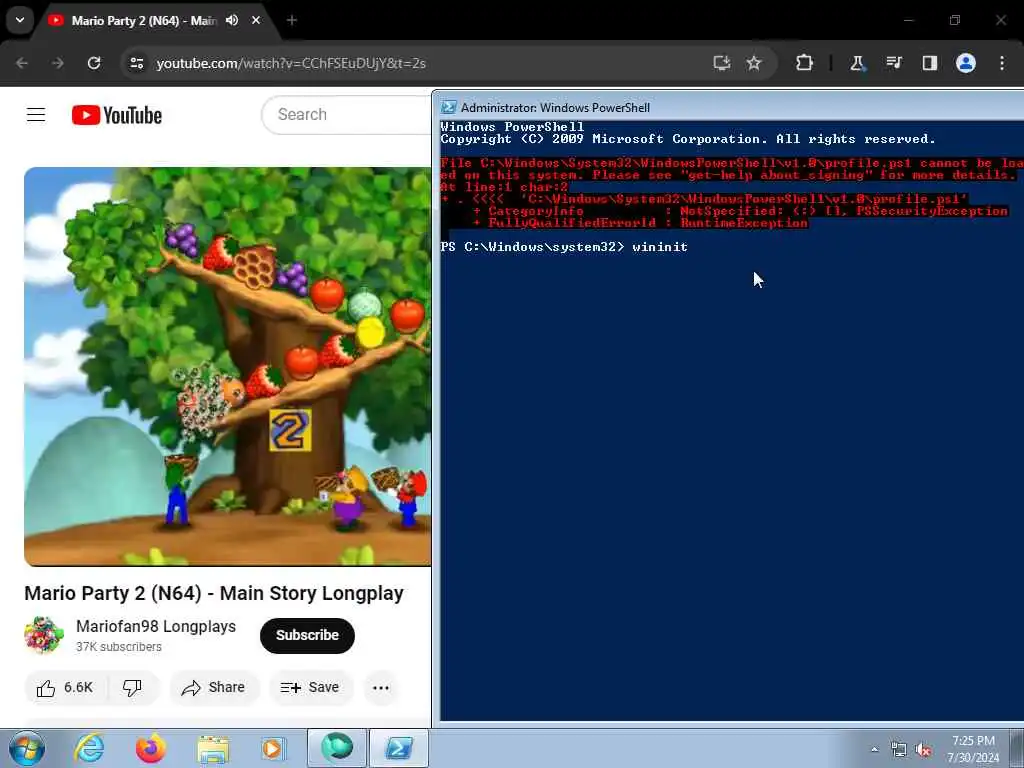The width and height of the screenshot is (1024, 768).
Task: Click the YouTube Search box
Action: [346, 115]
